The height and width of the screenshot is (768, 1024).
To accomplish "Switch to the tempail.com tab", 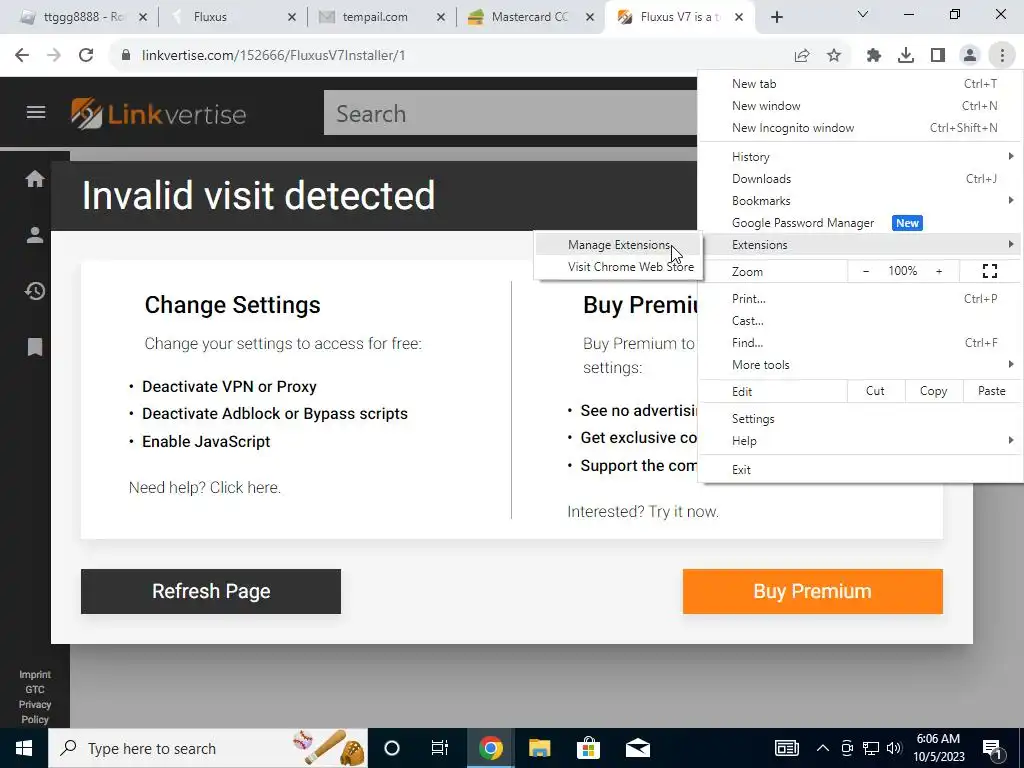I will [x=381, y=17].
